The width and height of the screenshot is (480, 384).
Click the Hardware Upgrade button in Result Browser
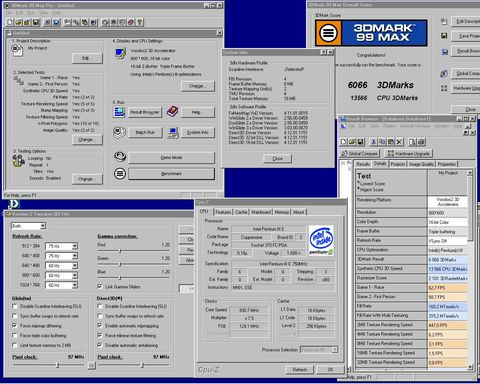click(x=408, y=153)
